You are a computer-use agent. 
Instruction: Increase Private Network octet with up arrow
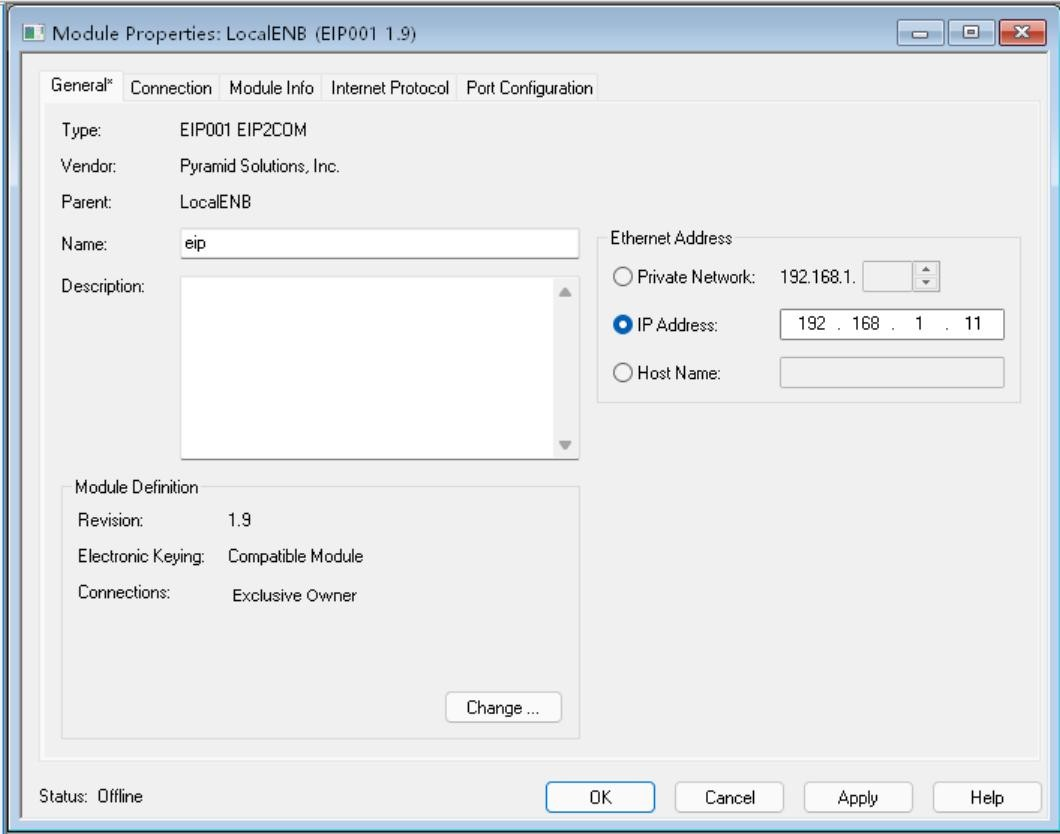click(926, 269)
